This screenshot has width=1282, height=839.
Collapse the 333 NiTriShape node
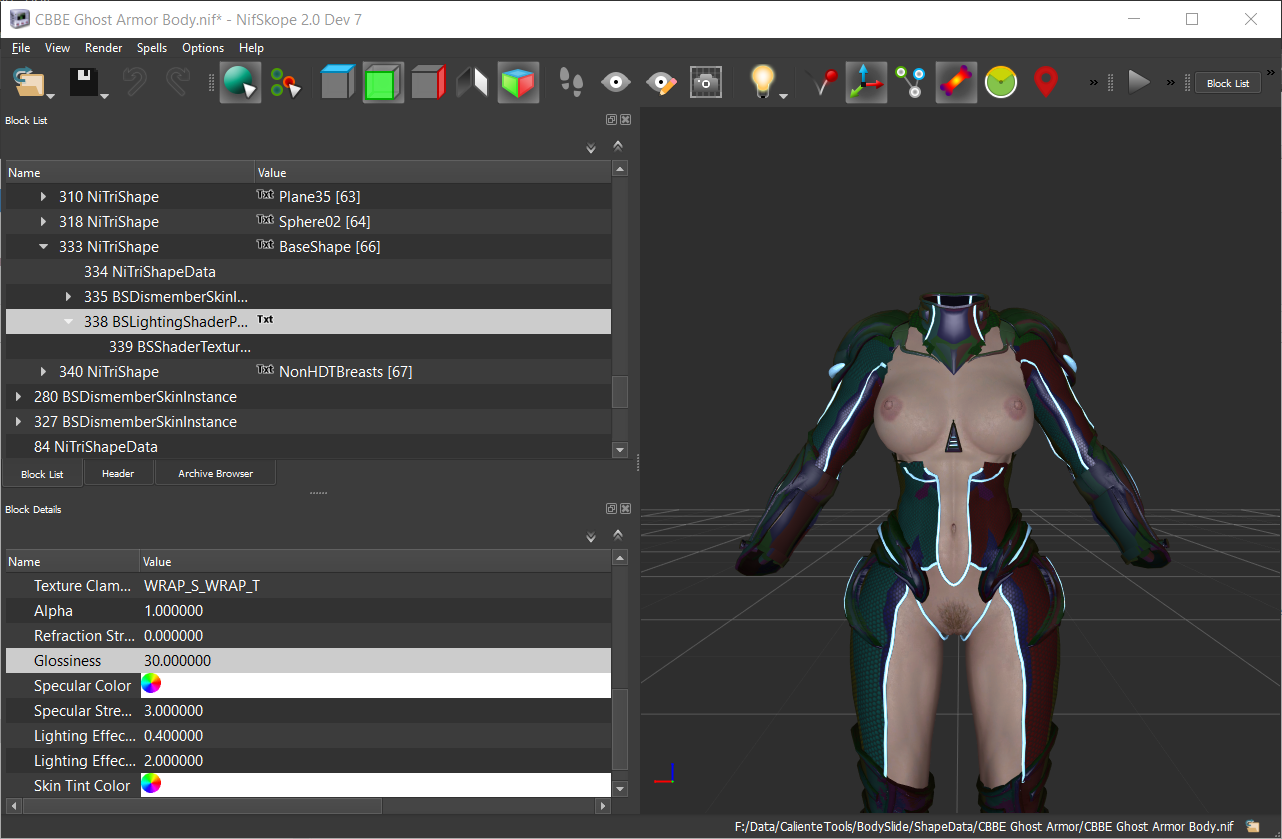click(43, 247)
